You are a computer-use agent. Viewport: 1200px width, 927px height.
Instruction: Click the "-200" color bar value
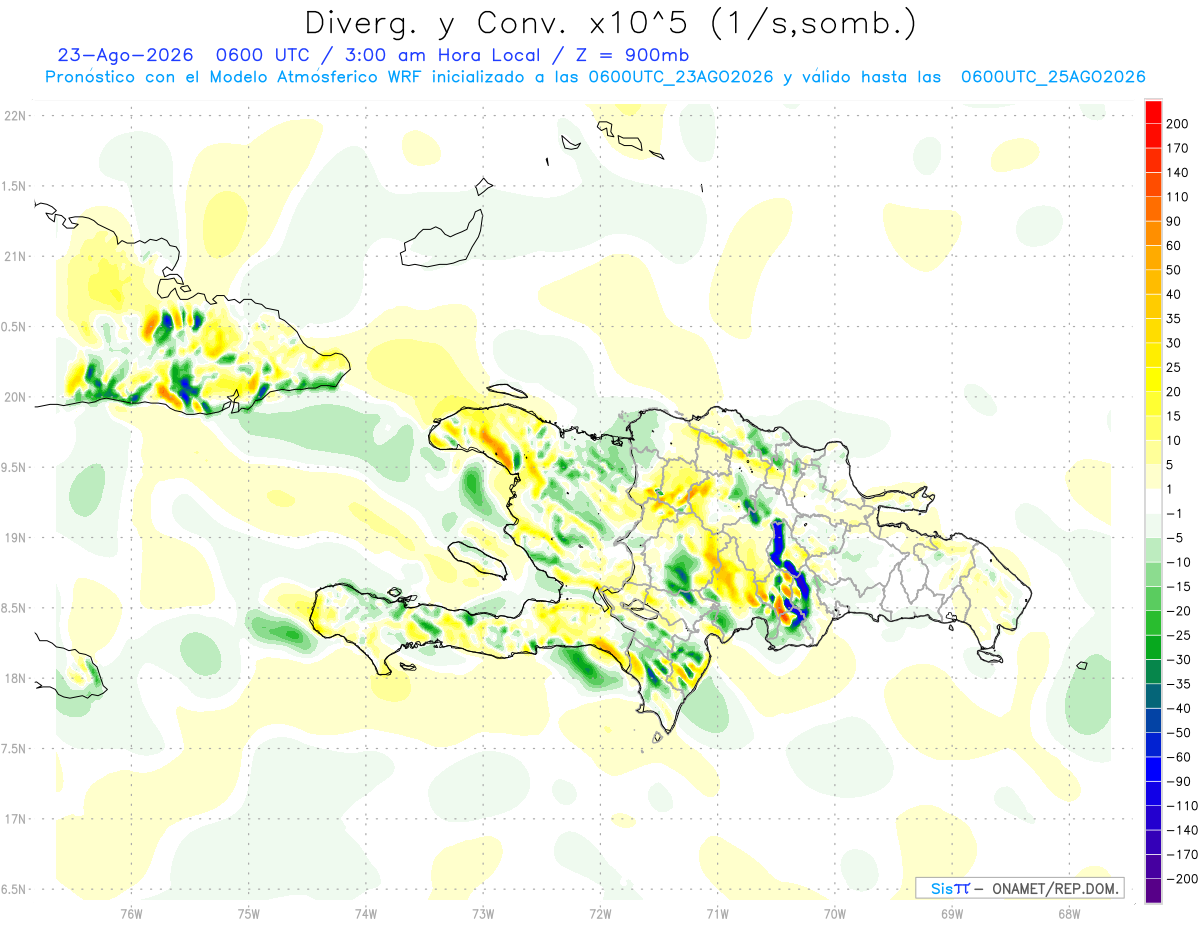click(x=1180, y=879)
